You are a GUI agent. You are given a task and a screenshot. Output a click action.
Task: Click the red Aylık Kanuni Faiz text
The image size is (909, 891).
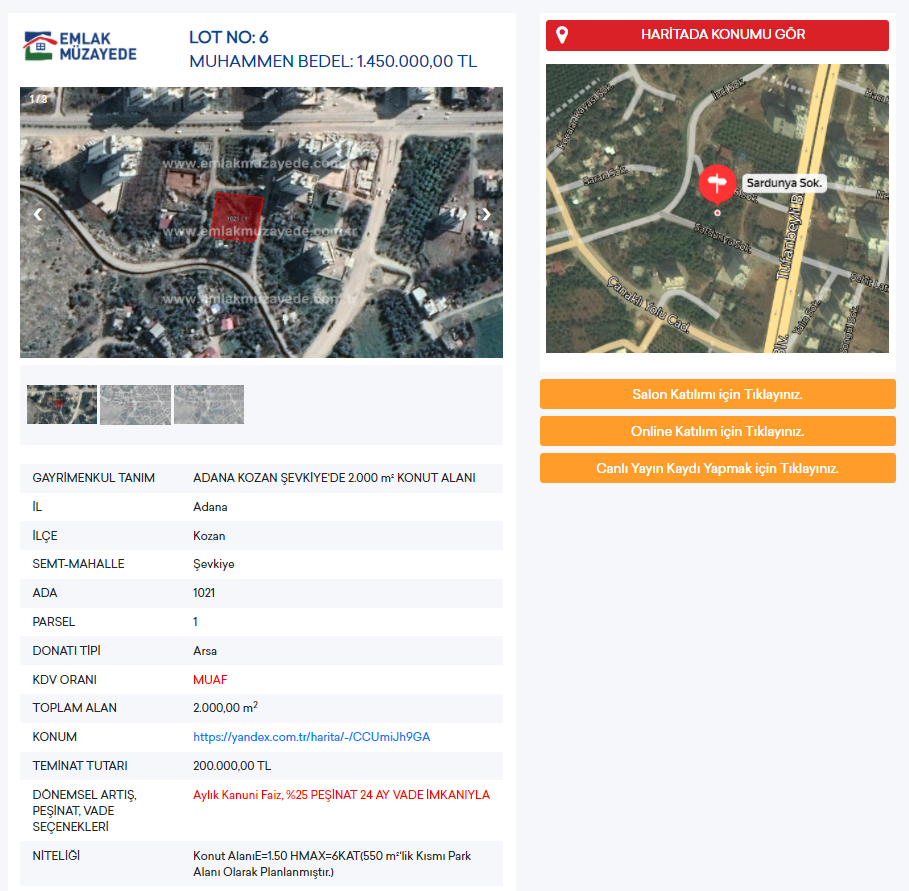341,795
